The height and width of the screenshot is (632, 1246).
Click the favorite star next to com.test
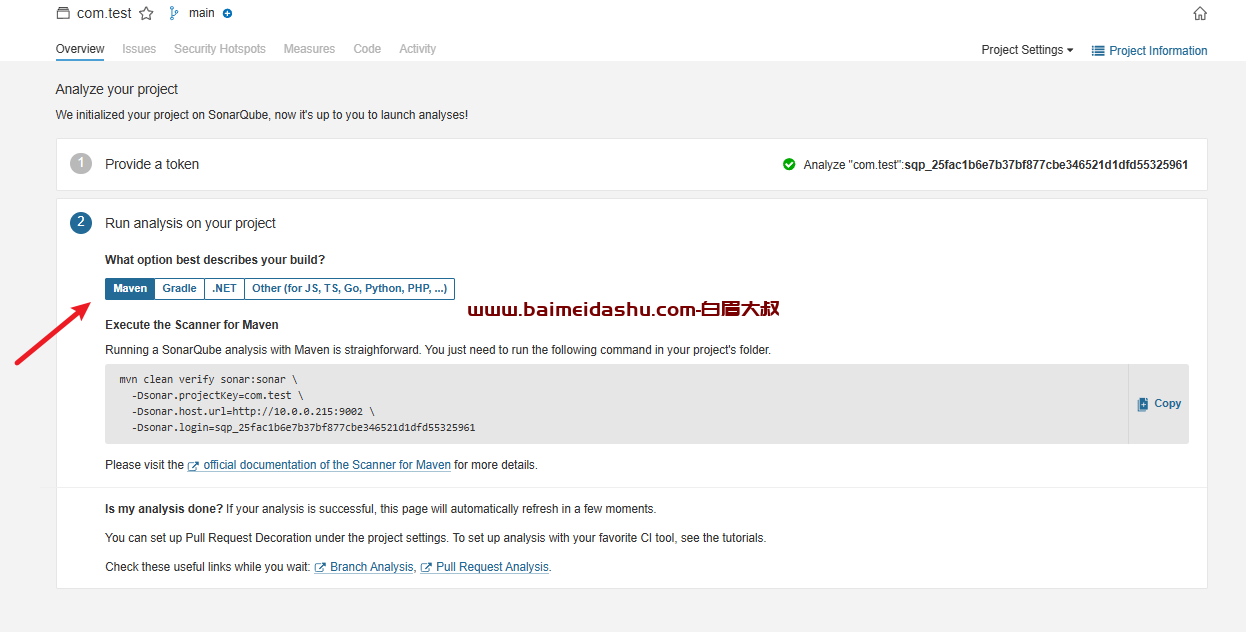click(146, 14)
